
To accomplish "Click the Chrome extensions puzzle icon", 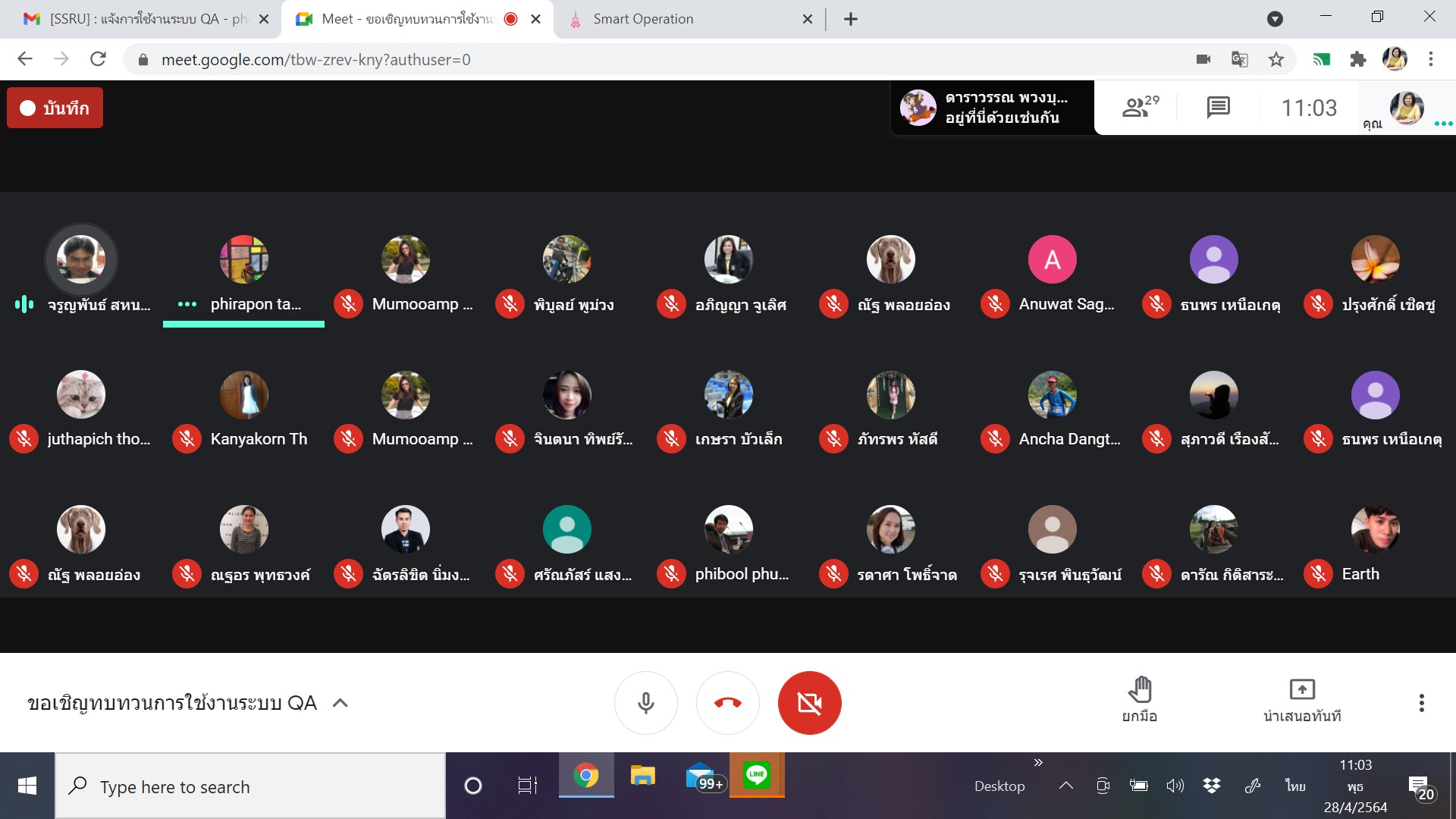I will click(1358, 59).
